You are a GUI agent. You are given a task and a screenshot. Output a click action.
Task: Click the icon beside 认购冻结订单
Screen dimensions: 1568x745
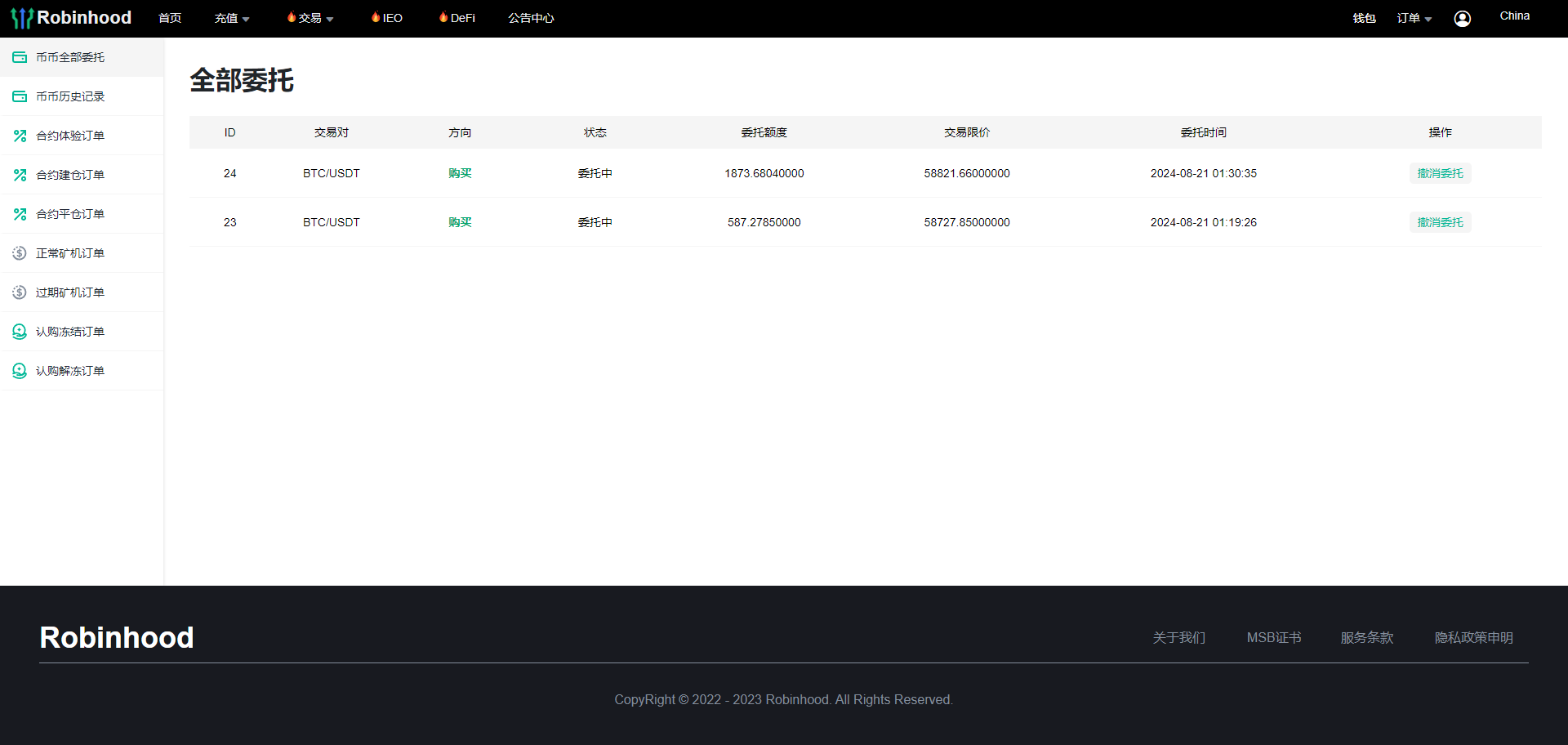pos(20,332)
